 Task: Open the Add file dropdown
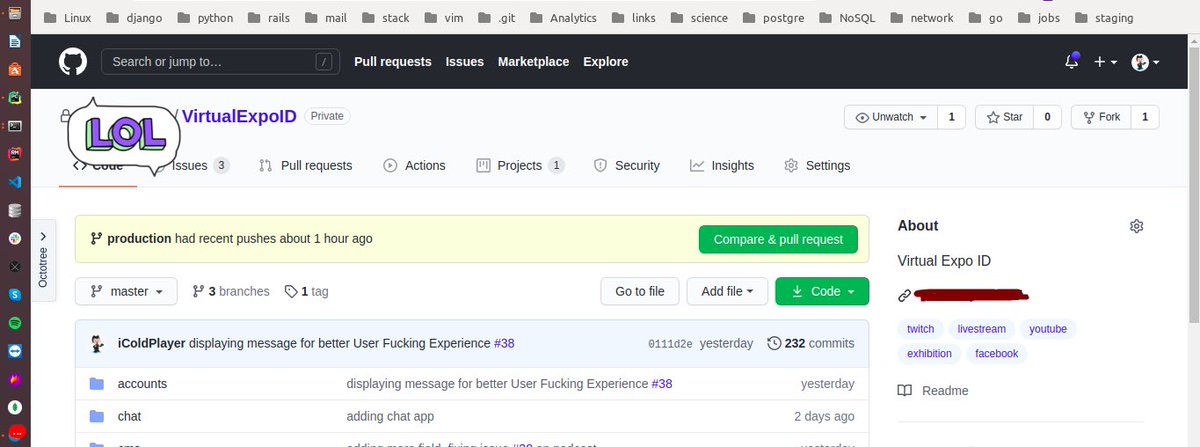pos(727,291)
